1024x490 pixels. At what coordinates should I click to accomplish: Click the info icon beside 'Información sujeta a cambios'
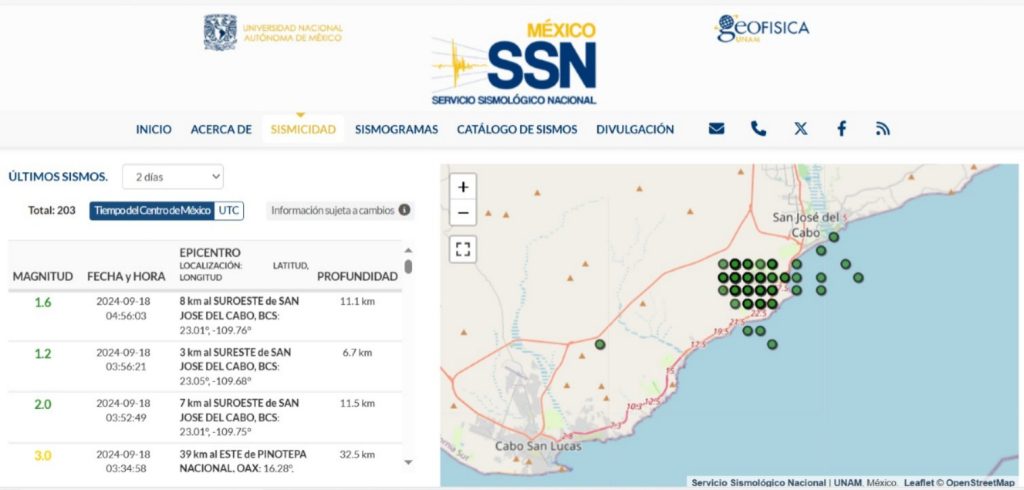tap(404, 211)
